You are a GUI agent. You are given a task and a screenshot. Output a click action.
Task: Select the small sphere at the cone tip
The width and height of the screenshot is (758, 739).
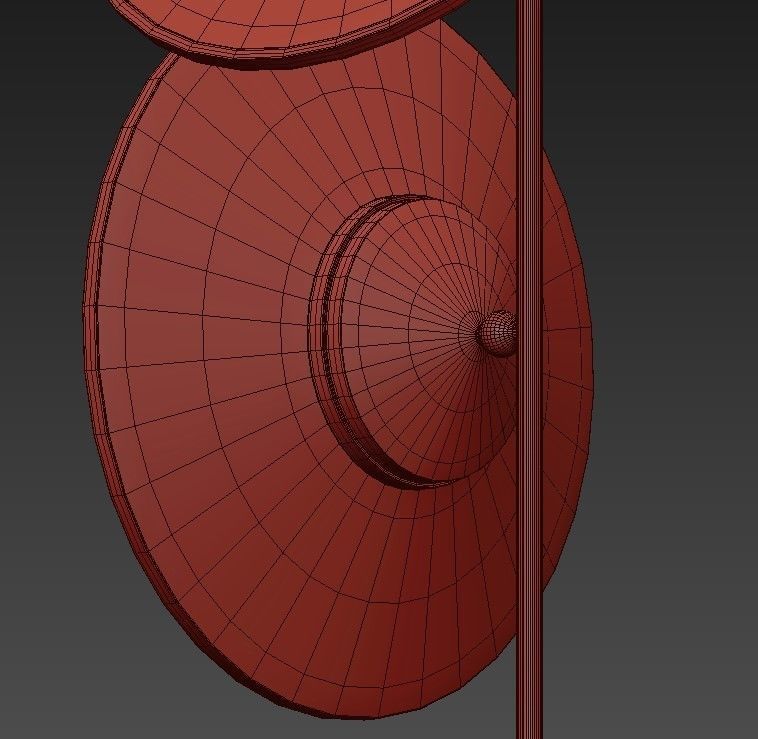tap(497, 333)
